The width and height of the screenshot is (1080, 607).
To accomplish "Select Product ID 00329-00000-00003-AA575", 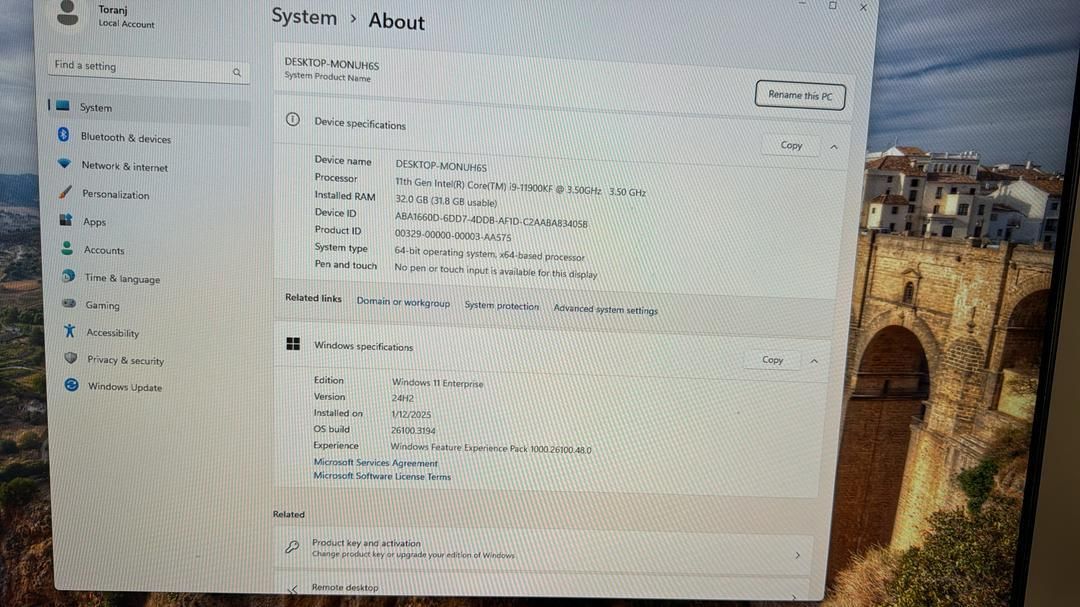I will pos(453,235).
